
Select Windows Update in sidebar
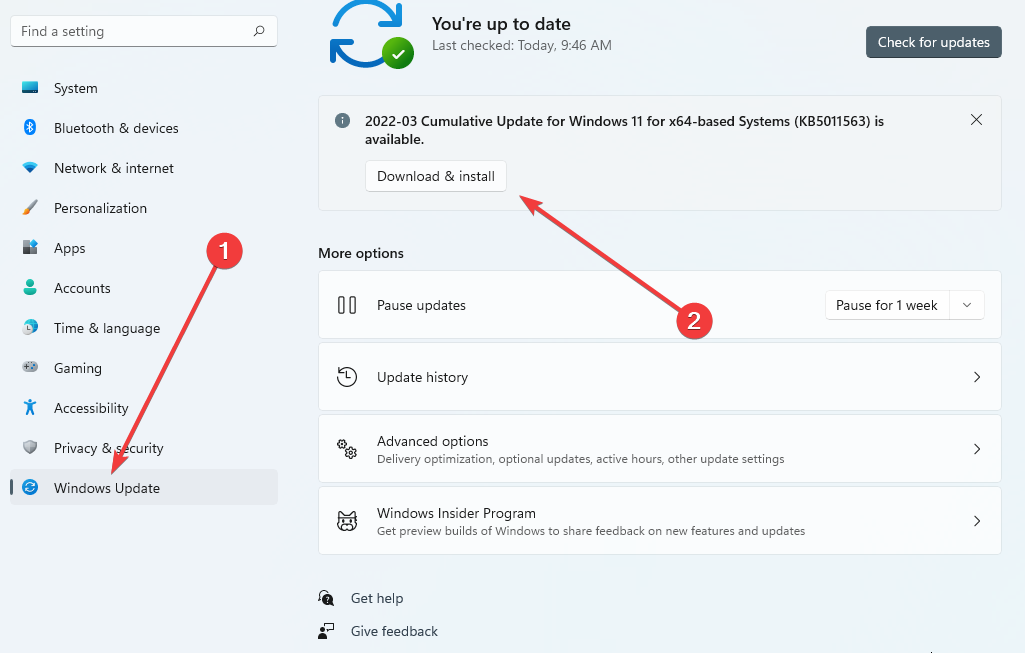144,488
